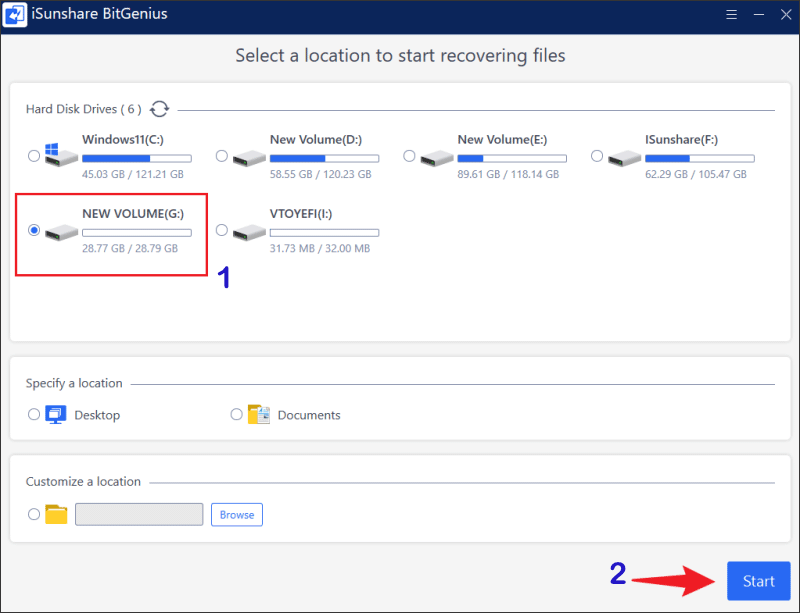Click the yellow folder icon under Customize a location
The width and height of the screenshot is (800, 613).
(x=56, y=514)
